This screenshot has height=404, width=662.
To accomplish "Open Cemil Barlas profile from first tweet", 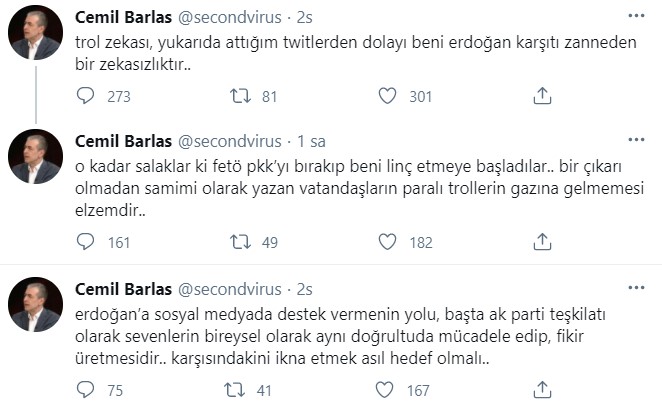I will pos(122,17).
